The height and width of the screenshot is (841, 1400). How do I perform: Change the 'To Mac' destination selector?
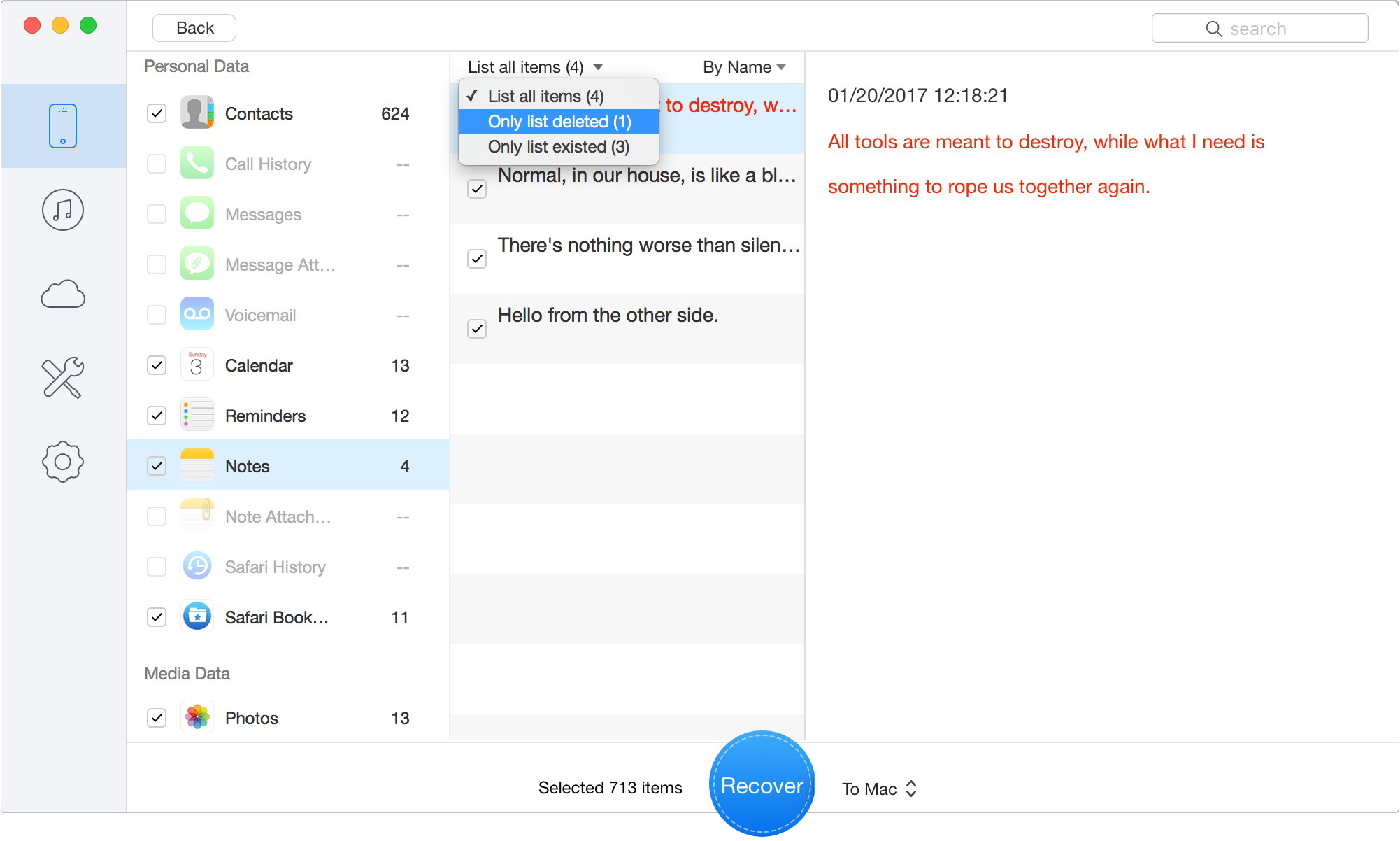879,789
